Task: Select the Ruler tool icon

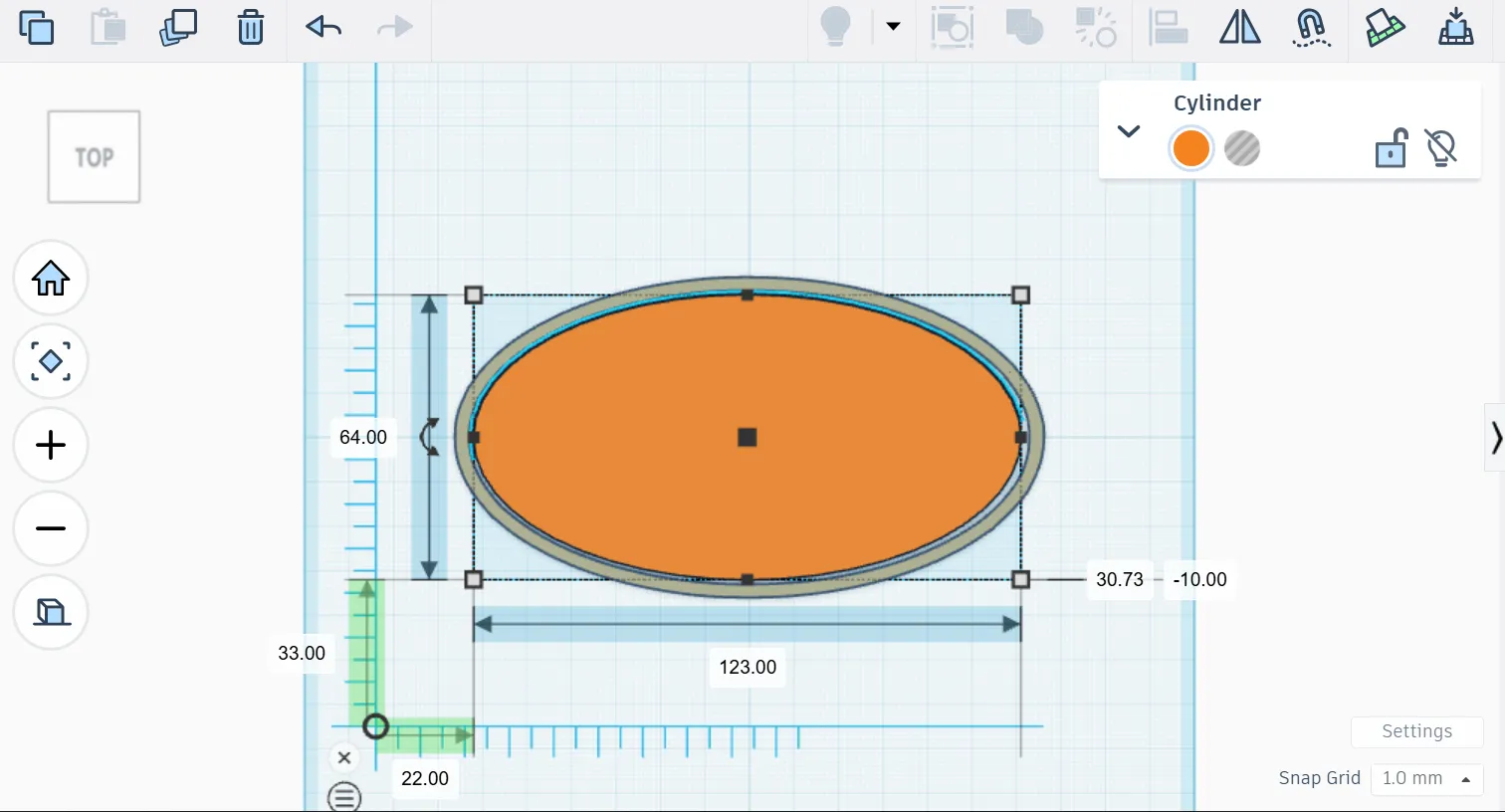Action: click(1384, 27)
